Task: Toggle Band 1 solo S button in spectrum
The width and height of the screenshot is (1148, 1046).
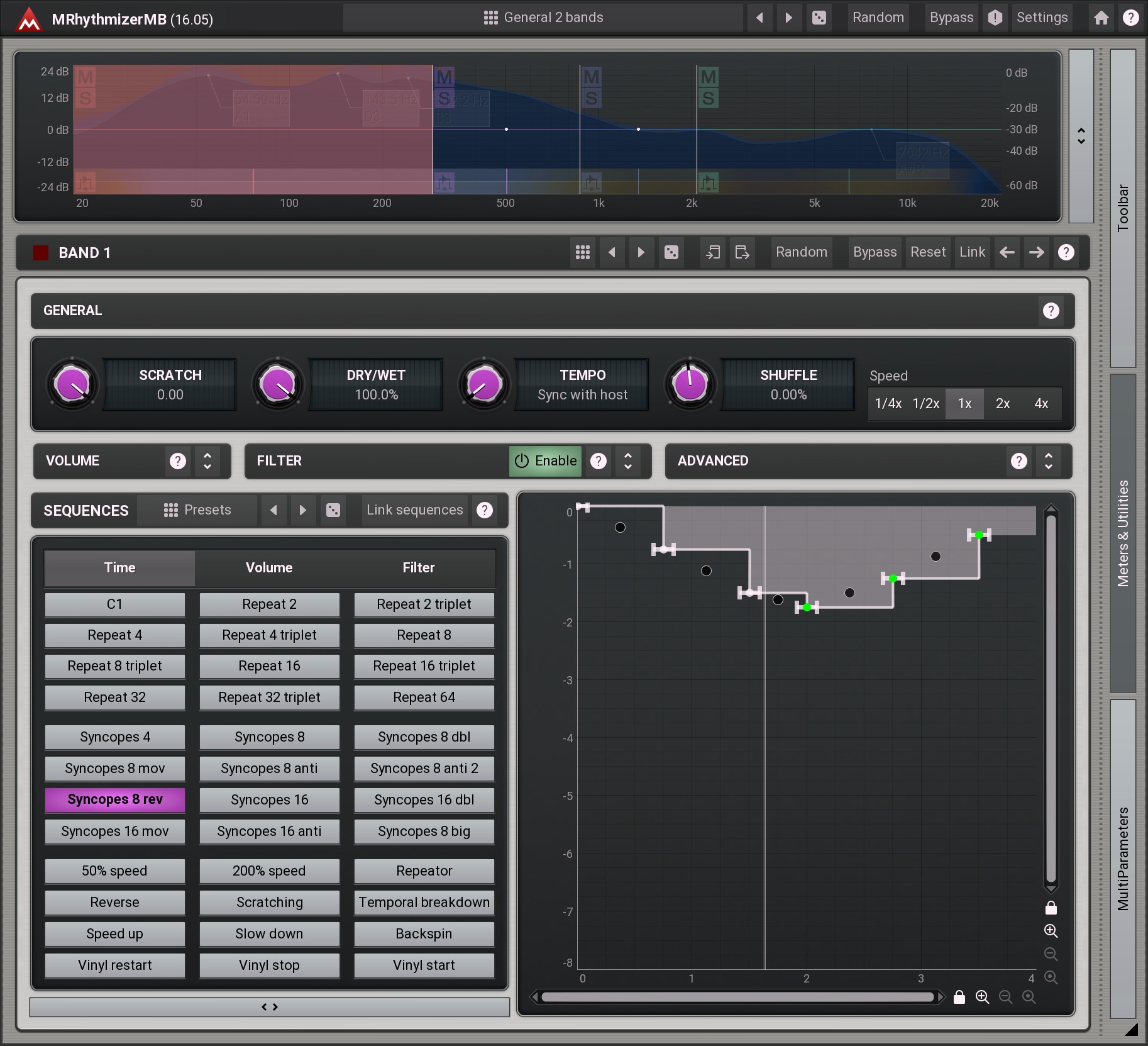Action: pos(85,99)
